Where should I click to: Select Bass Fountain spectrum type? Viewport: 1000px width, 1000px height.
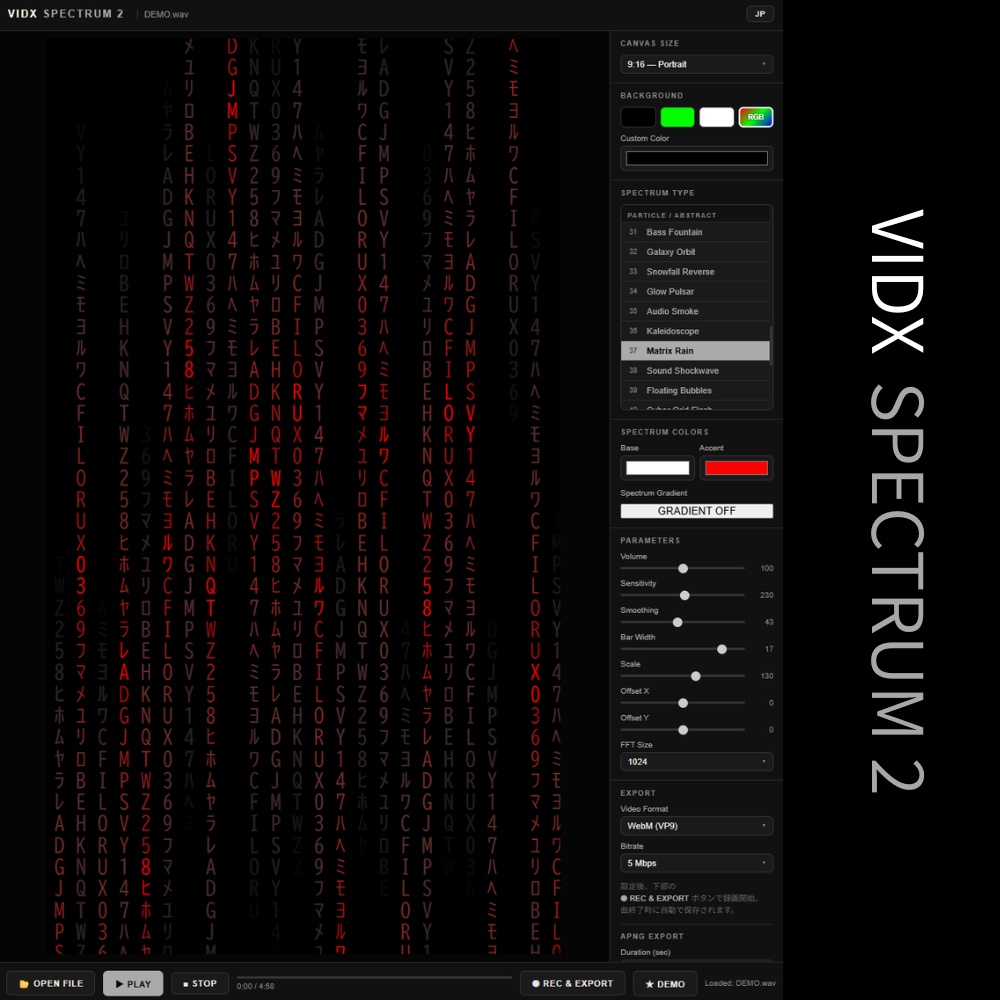pyautogui.click(x=695, y=232)
